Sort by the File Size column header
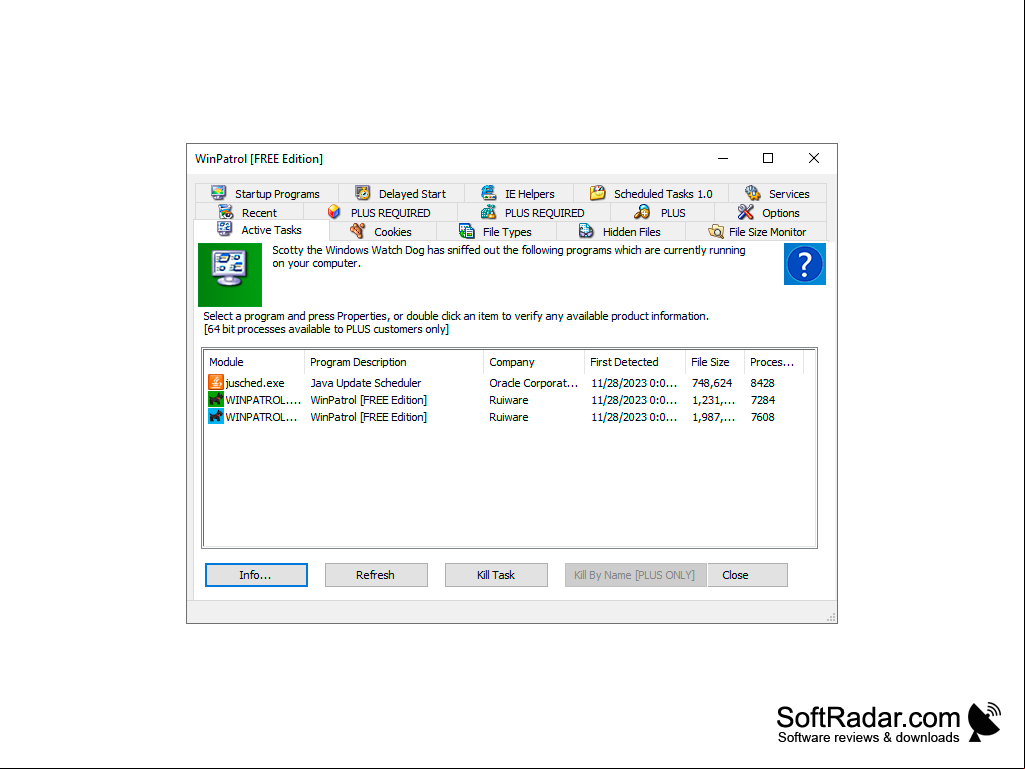 [715, 362]
